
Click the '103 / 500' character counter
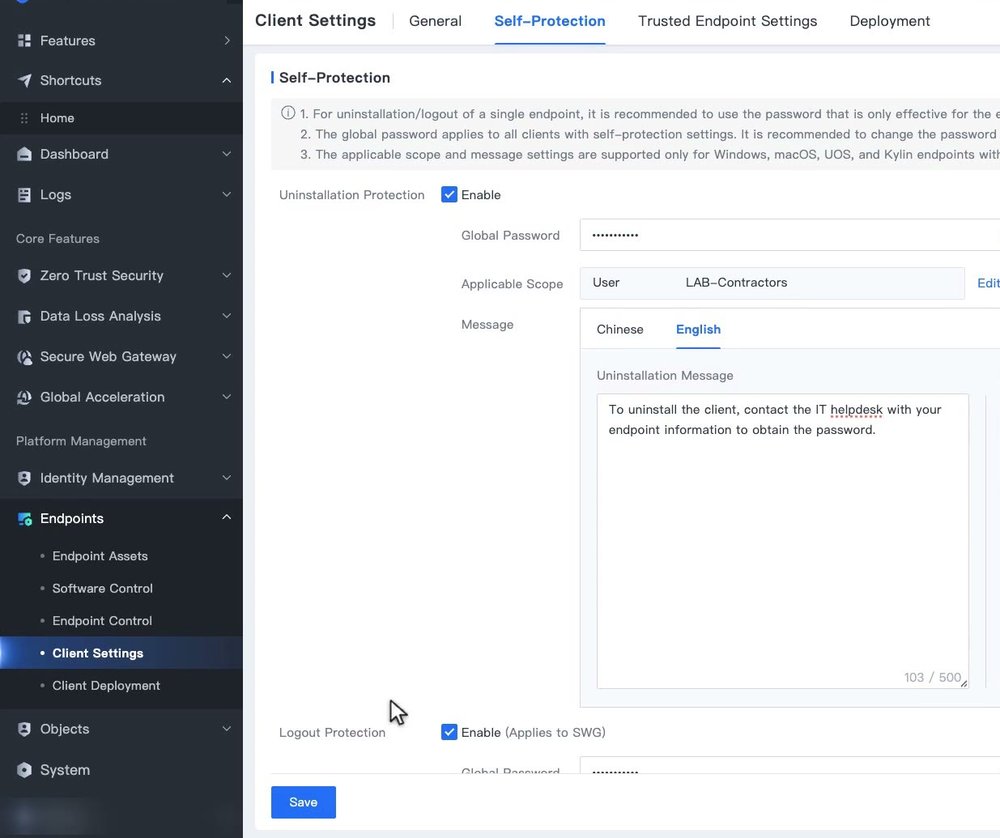coord(932,677)
